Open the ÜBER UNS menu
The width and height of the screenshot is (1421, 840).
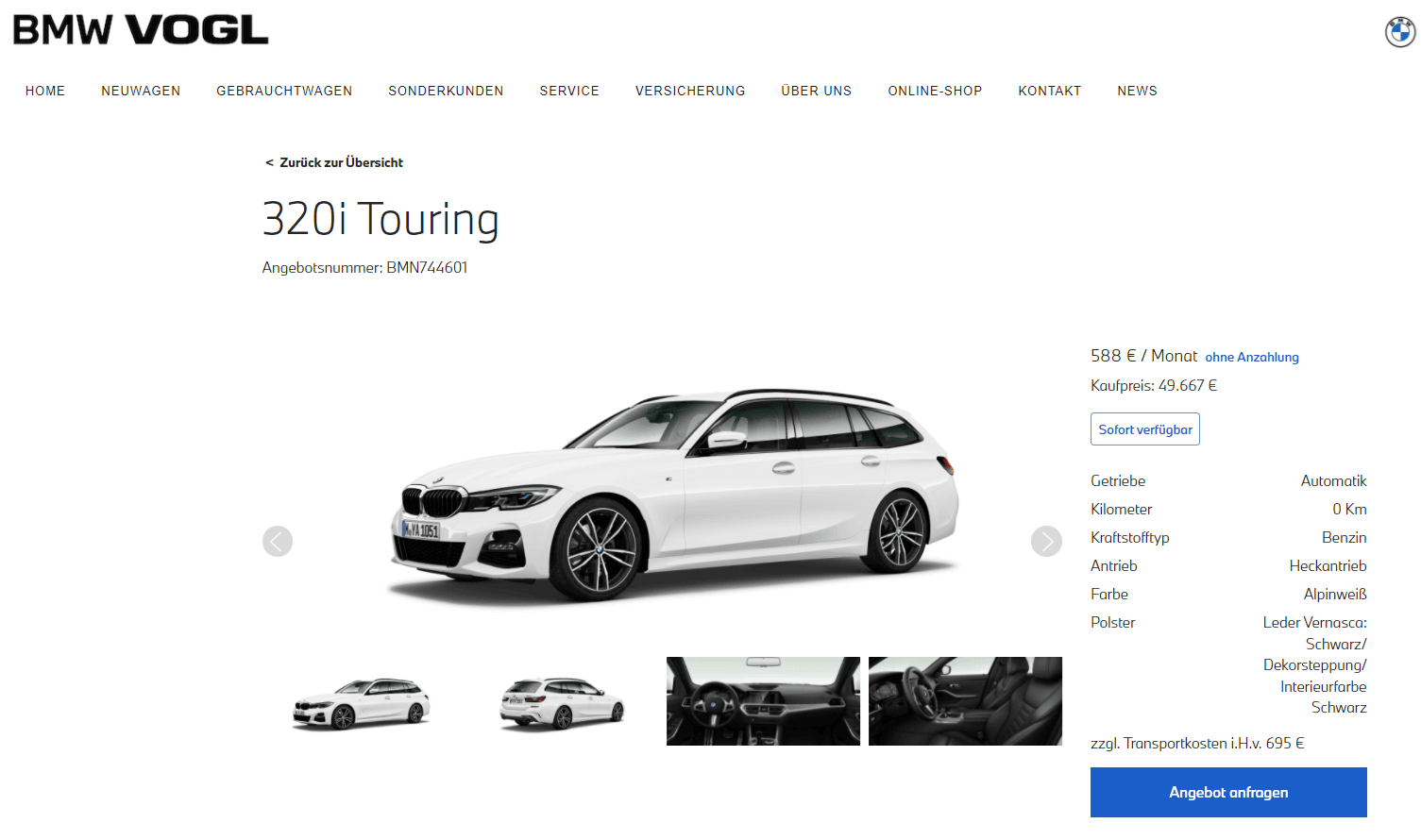tap(817, 91)
